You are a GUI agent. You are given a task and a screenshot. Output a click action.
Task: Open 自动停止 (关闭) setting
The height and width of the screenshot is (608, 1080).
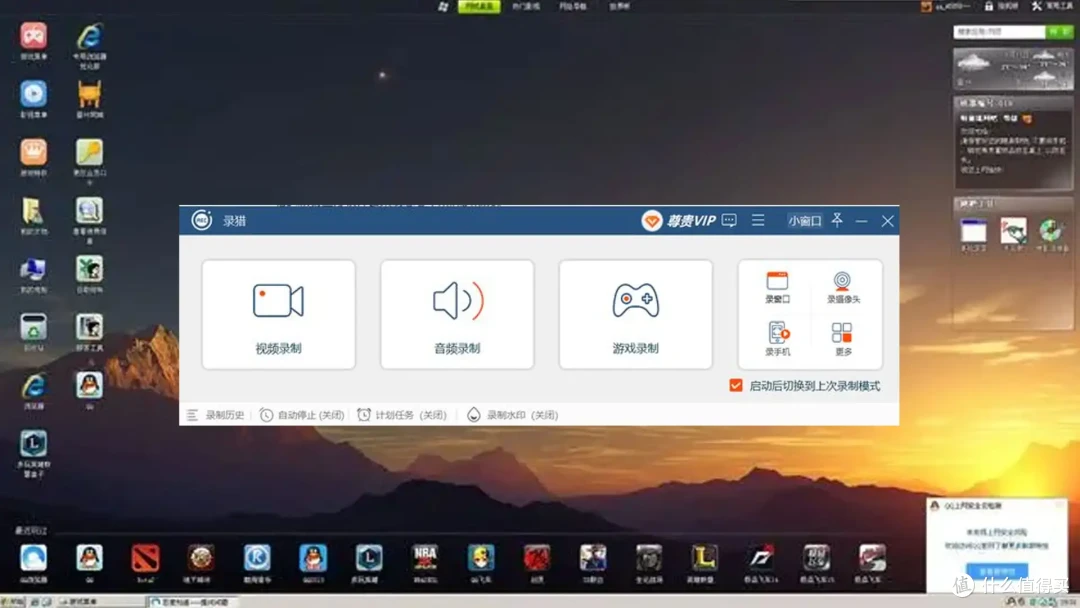(x=302, y=415)
